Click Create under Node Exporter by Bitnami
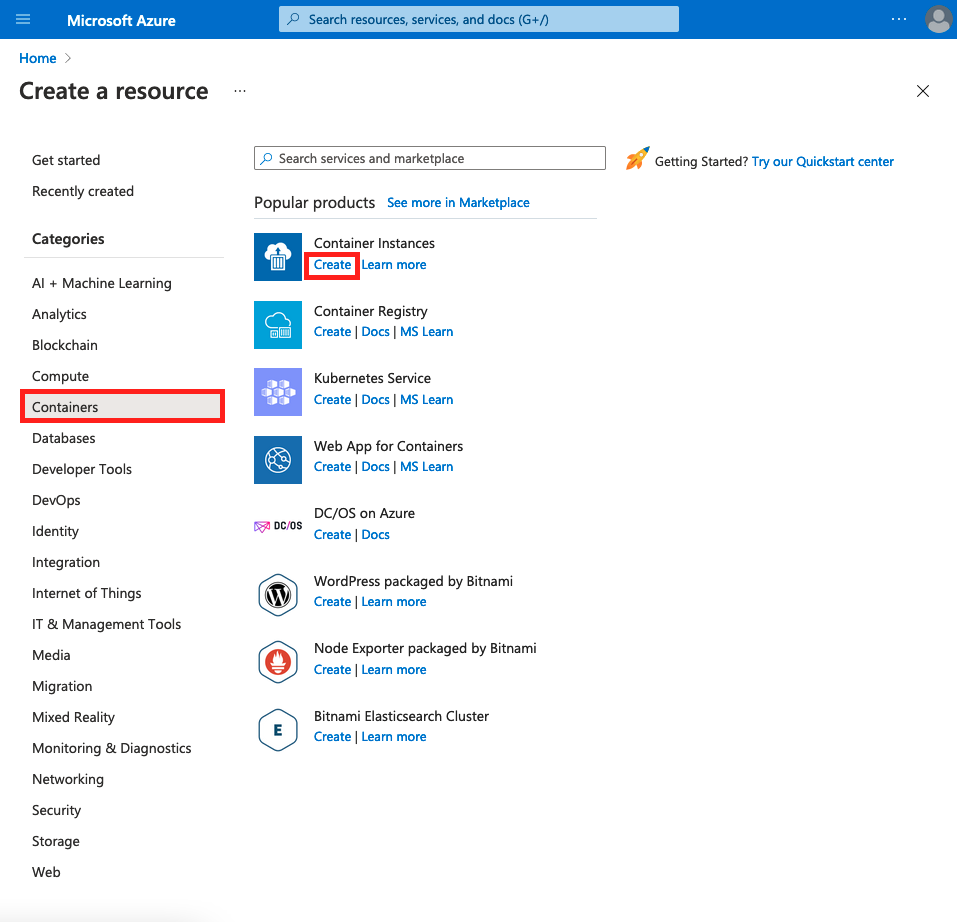Screen dimensions: 957x922 pos(332,669)
